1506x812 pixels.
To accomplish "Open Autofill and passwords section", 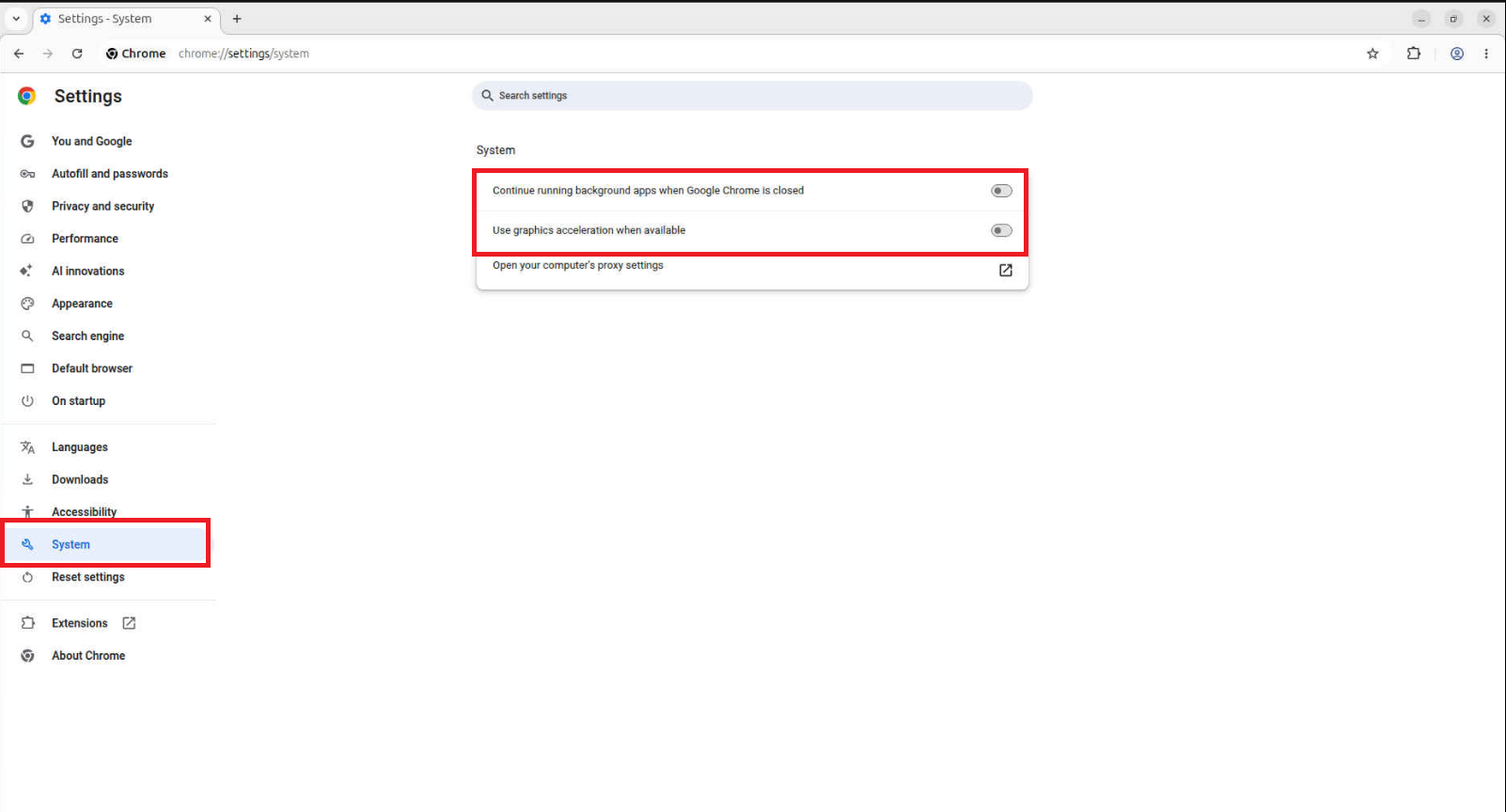I will 109,174.
